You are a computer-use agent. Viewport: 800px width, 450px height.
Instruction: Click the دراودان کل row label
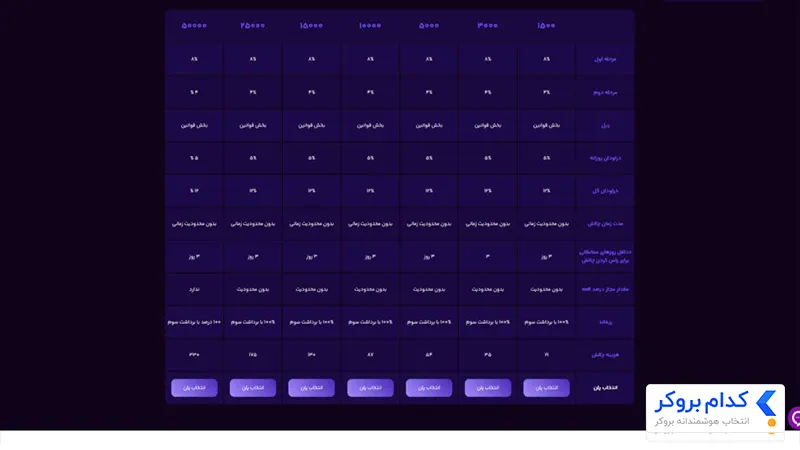click(605, 191)
